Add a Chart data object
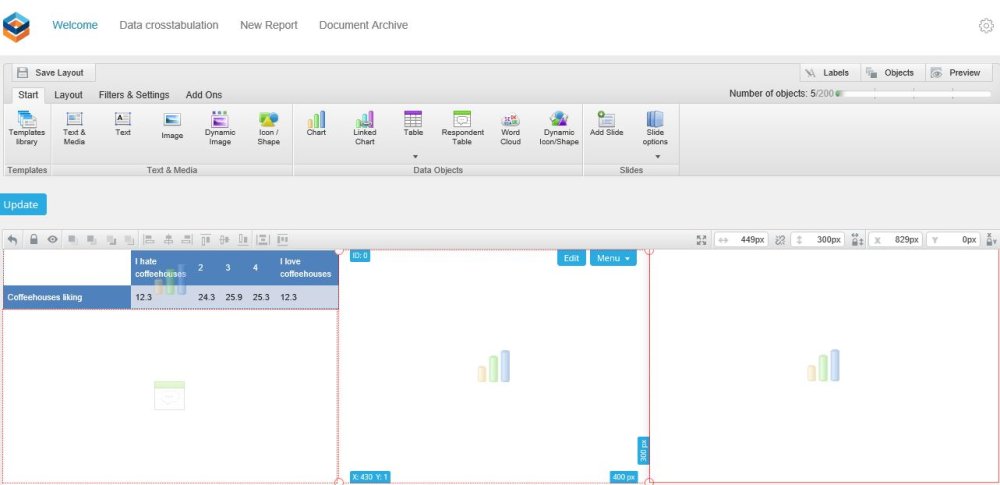This screenshot has height=485, width=1000. pos(316,124)
